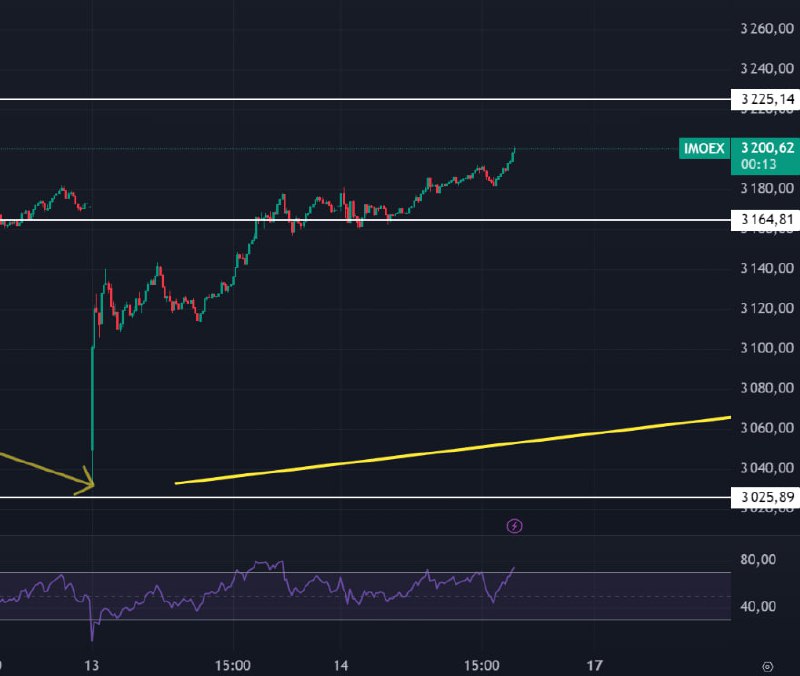
Task: Click the 15:00 label after date 14
Action: [x=482, y=666]
